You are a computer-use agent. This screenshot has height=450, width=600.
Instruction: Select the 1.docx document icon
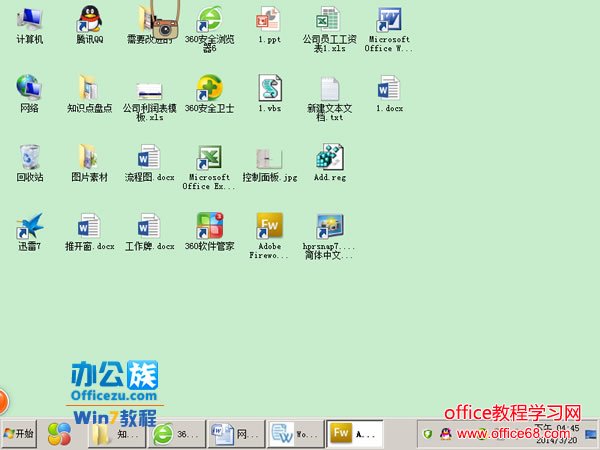coord(389,94)
